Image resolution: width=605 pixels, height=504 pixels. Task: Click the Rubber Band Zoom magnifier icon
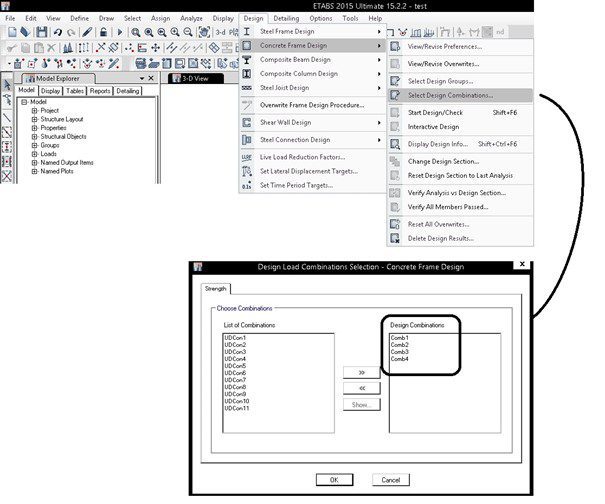click(x=135, y=32)
